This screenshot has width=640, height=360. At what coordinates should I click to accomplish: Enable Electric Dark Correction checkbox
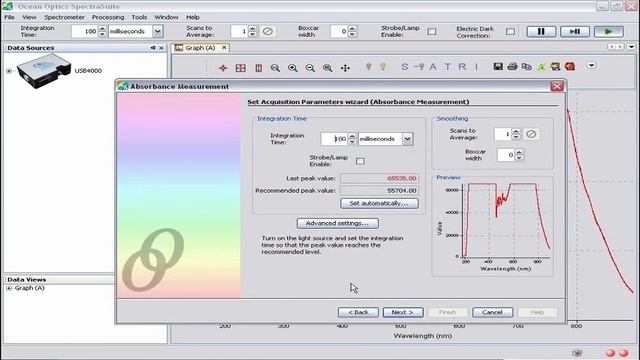510,31
